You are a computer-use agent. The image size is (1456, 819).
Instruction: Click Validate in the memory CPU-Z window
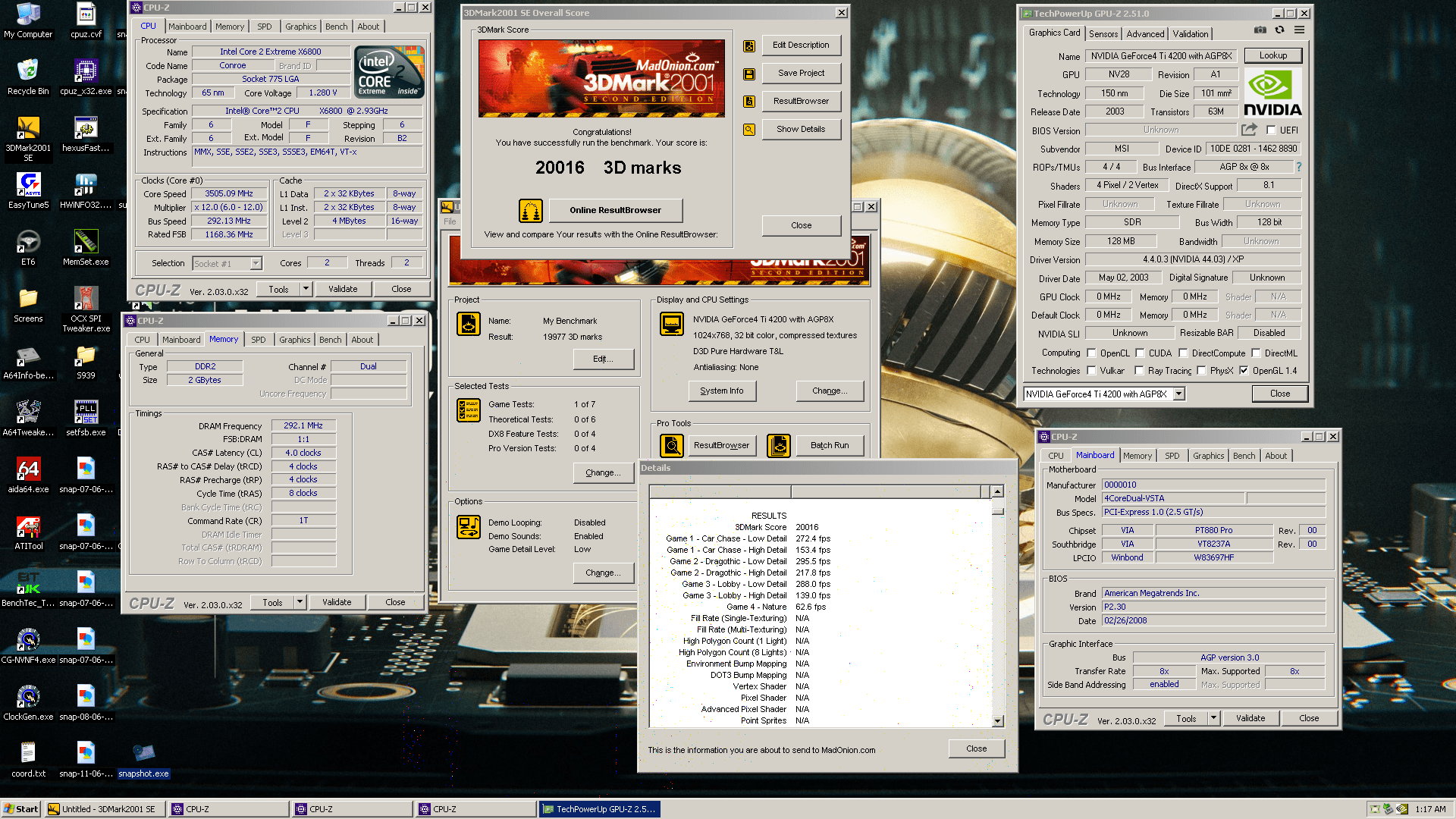[337, 602]
